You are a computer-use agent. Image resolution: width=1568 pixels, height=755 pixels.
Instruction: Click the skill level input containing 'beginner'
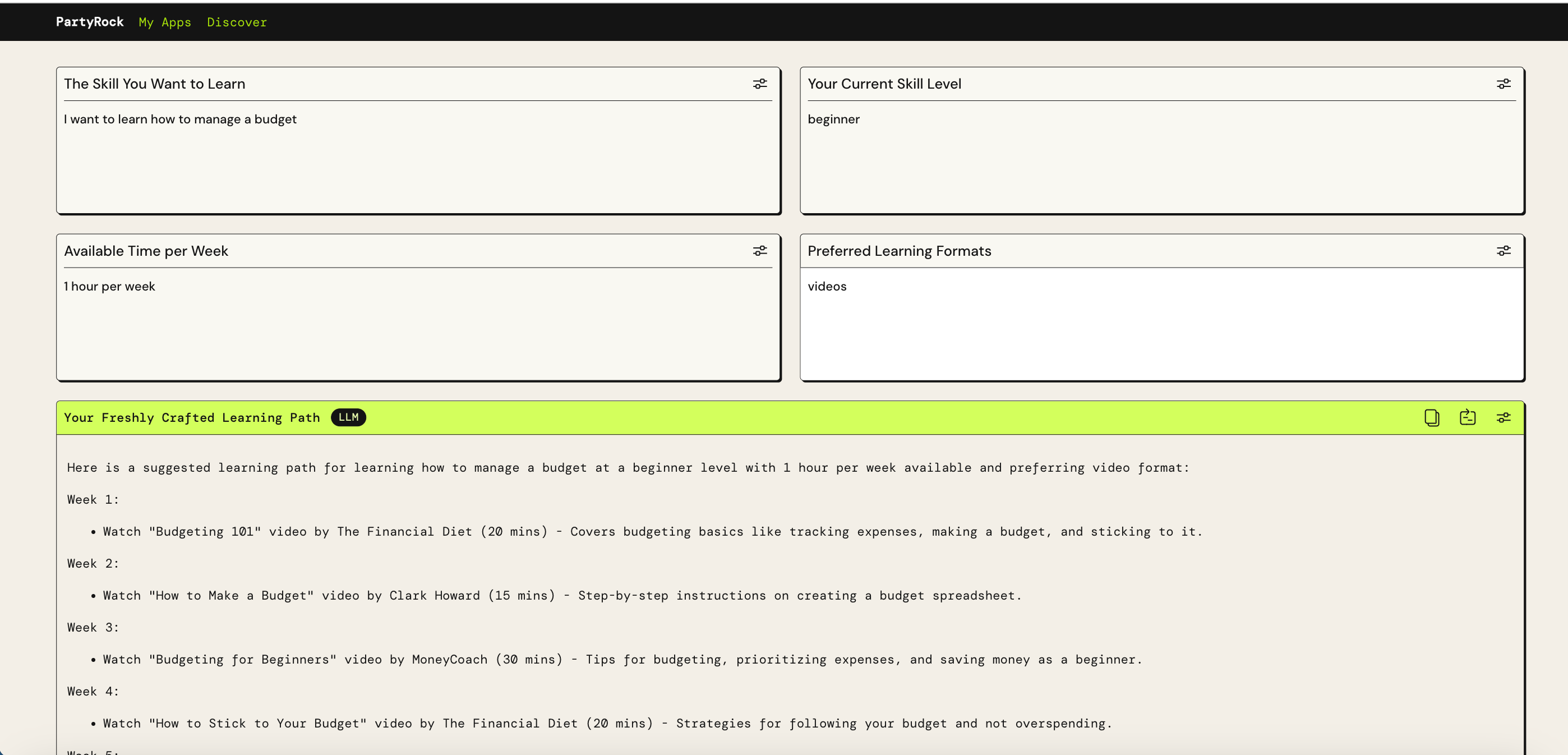[x=1161, y=157]
